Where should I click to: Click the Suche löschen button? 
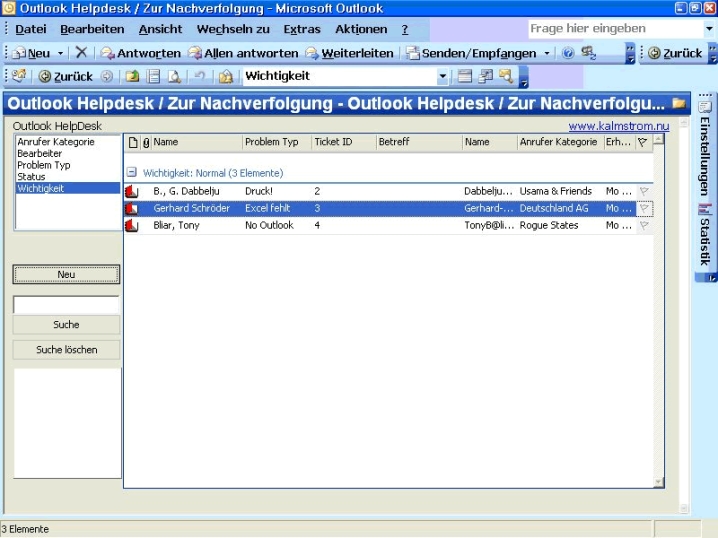tap(66, 350)
